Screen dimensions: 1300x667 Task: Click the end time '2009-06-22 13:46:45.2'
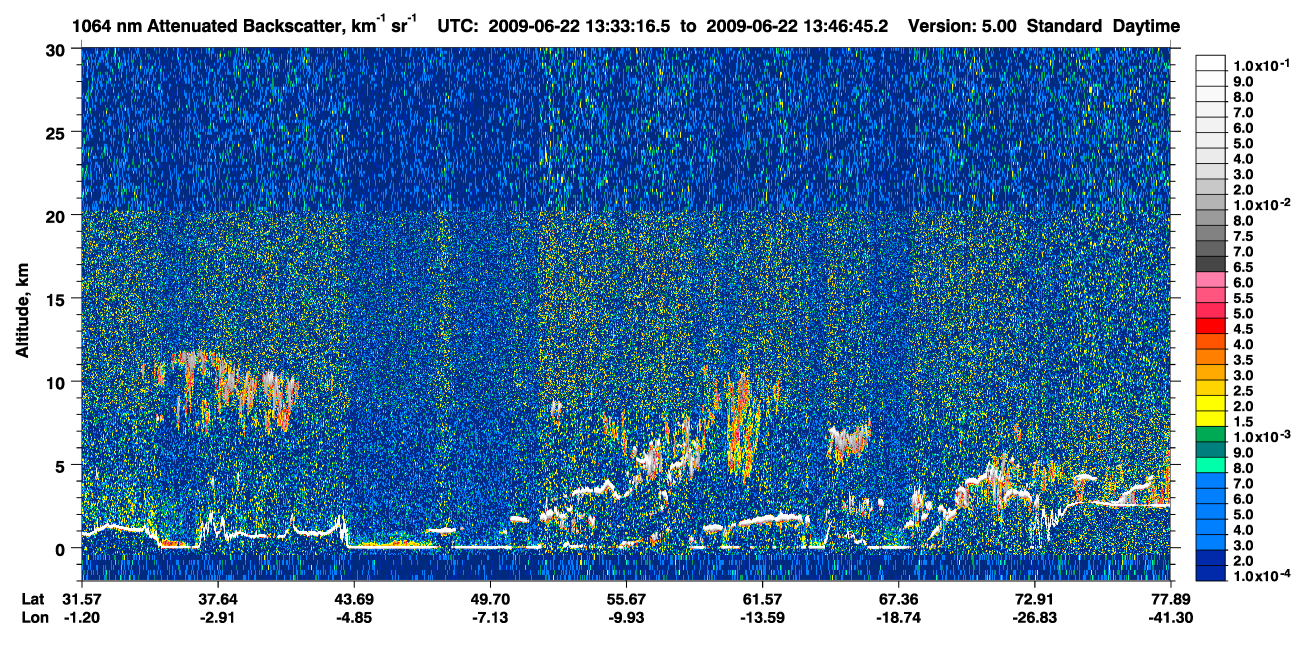pos(797,27)
